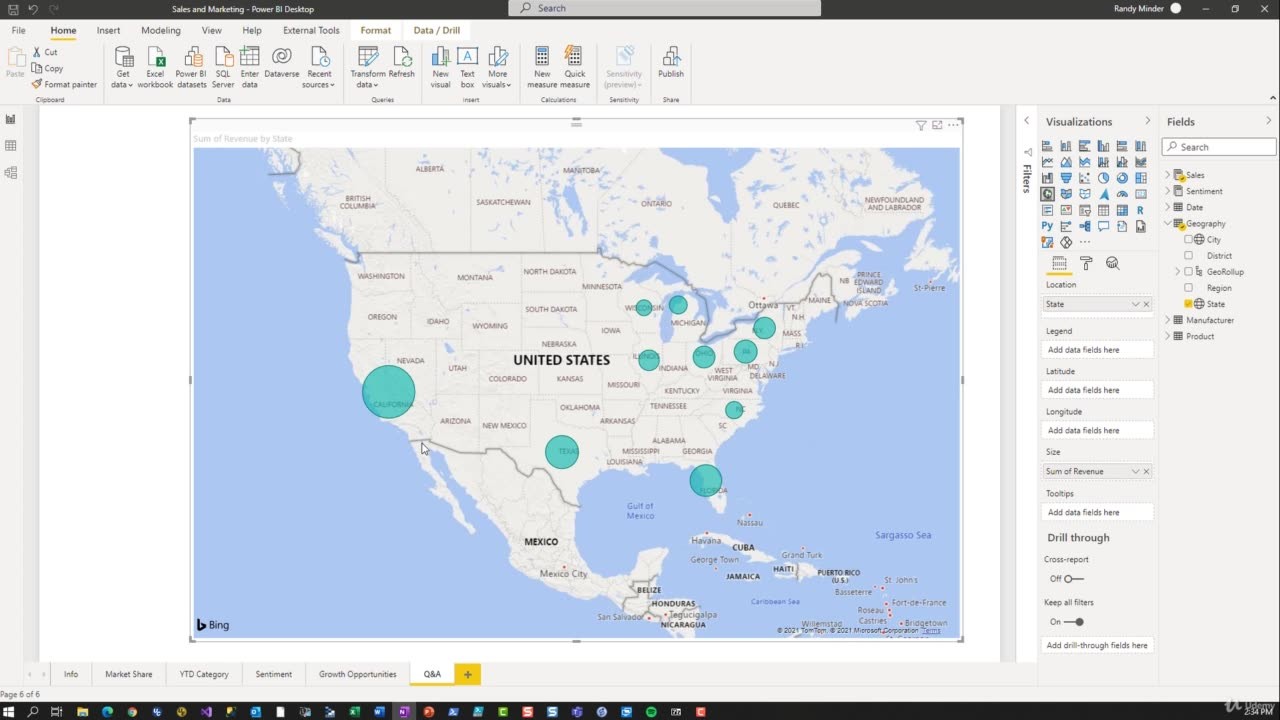
Task: Enter Focus mode on the map visual
Action: [937, 125]
